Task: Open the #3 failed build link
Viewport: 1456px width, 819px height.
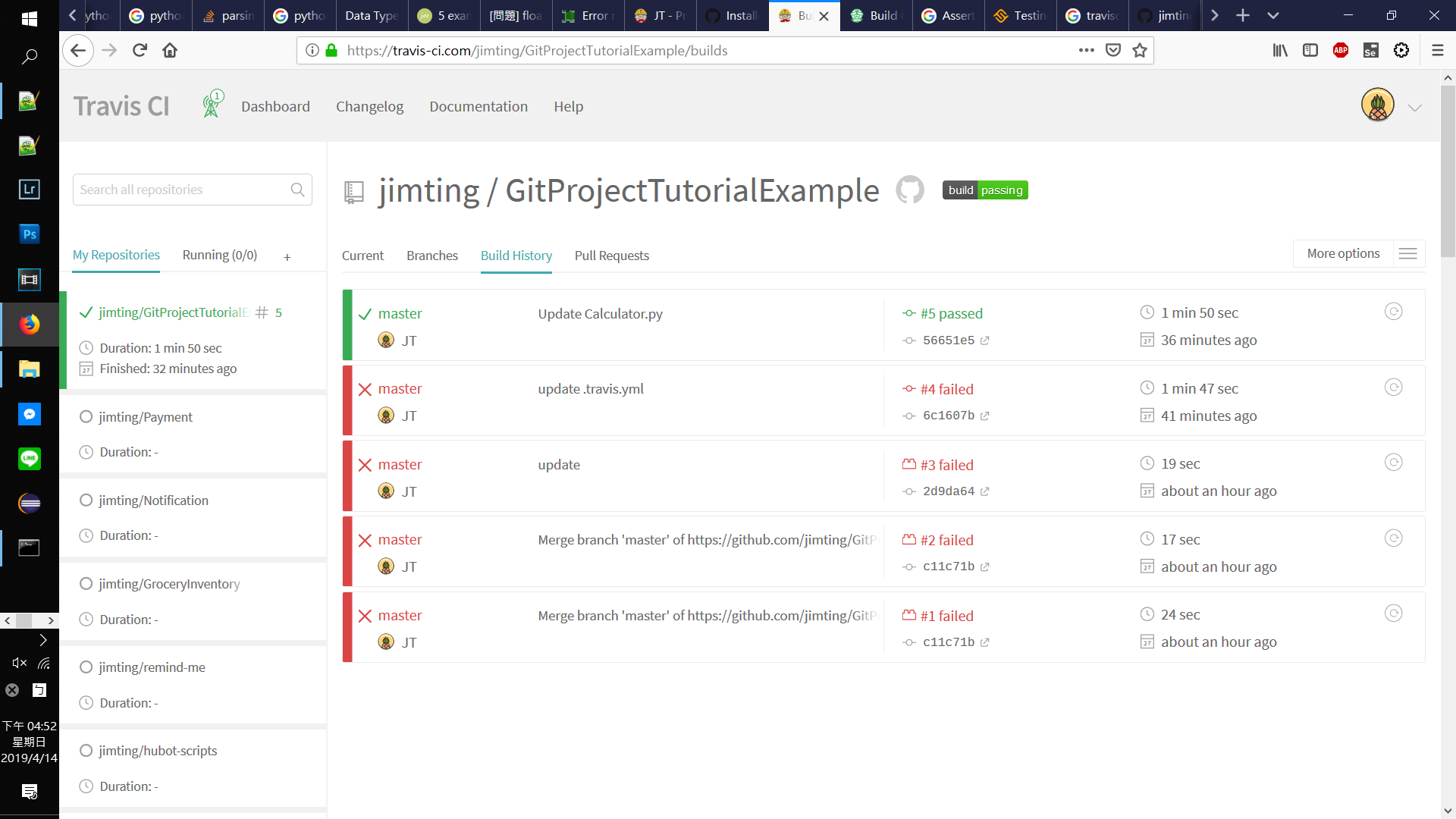Action: coord(946,465)
